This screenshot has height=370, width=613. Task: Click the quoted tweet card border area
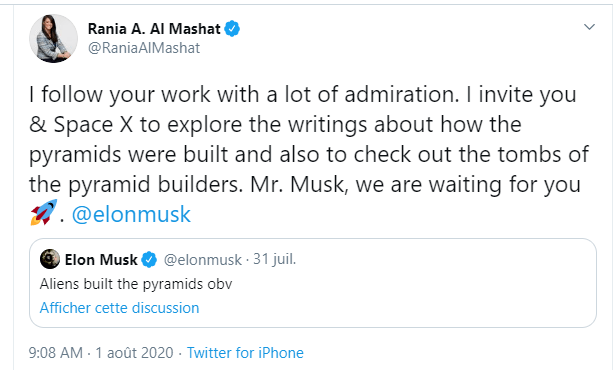click(x=313, y=283)
